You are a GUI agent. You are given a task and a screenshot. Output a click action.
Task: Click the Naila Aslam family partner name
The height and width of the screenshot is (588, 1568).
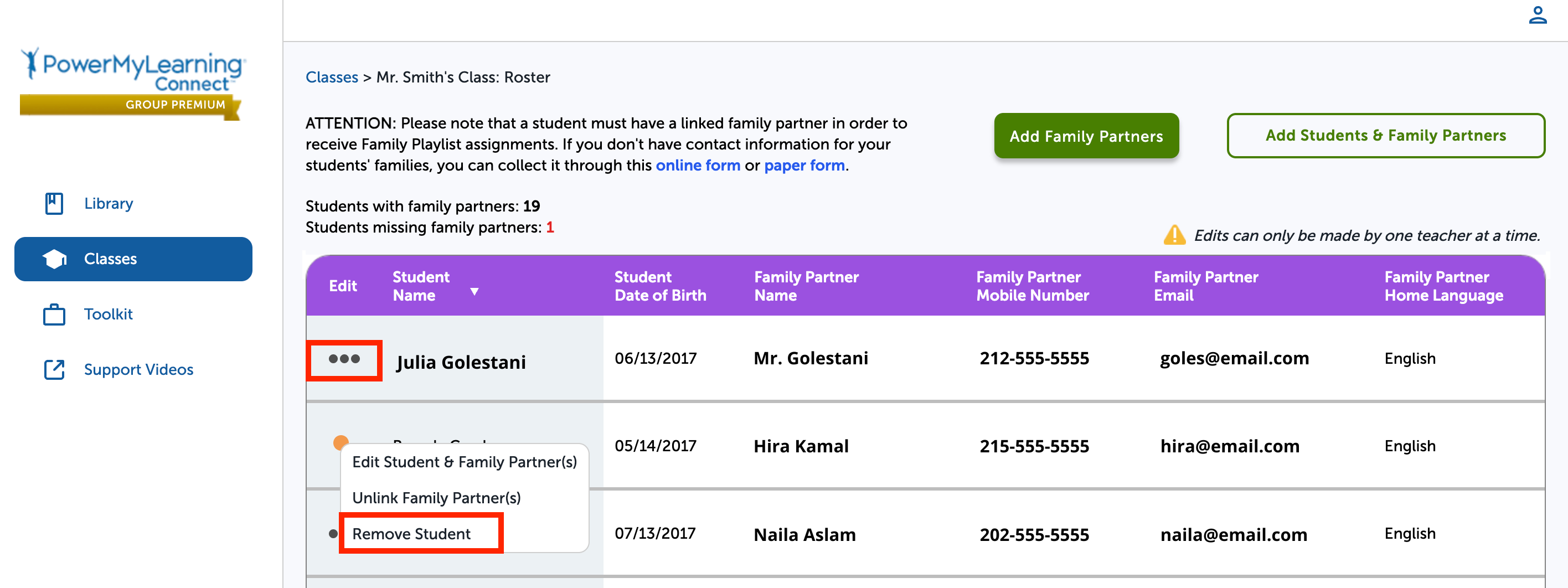point(804,534)
